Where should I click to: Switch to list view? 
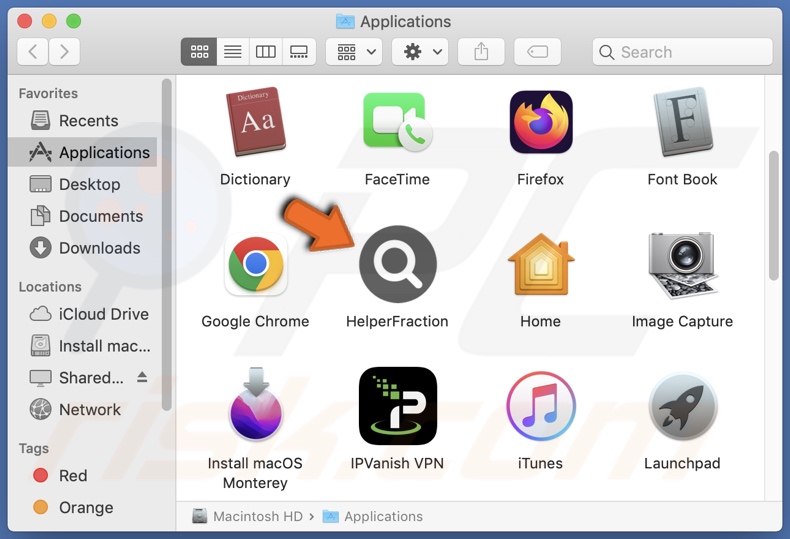(x=232, y=51)
